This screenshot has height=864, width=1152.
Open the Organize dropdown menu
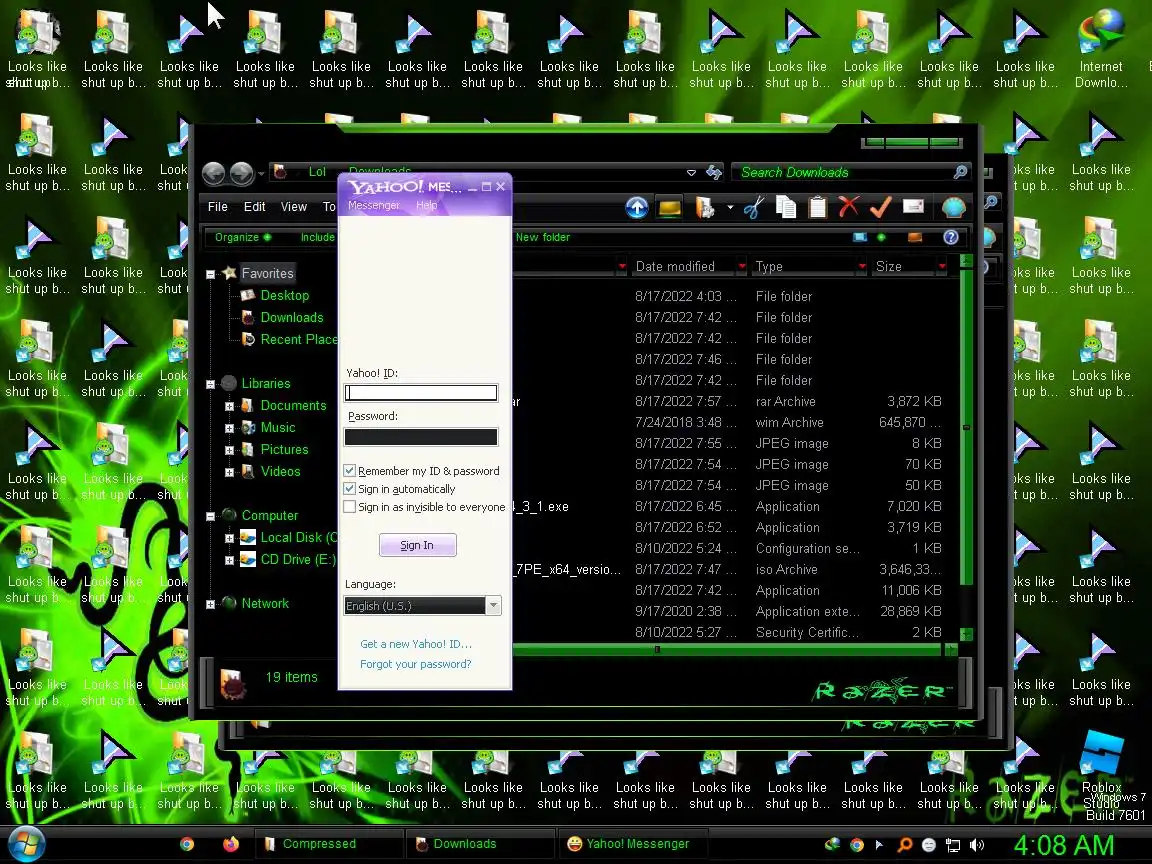242,237
